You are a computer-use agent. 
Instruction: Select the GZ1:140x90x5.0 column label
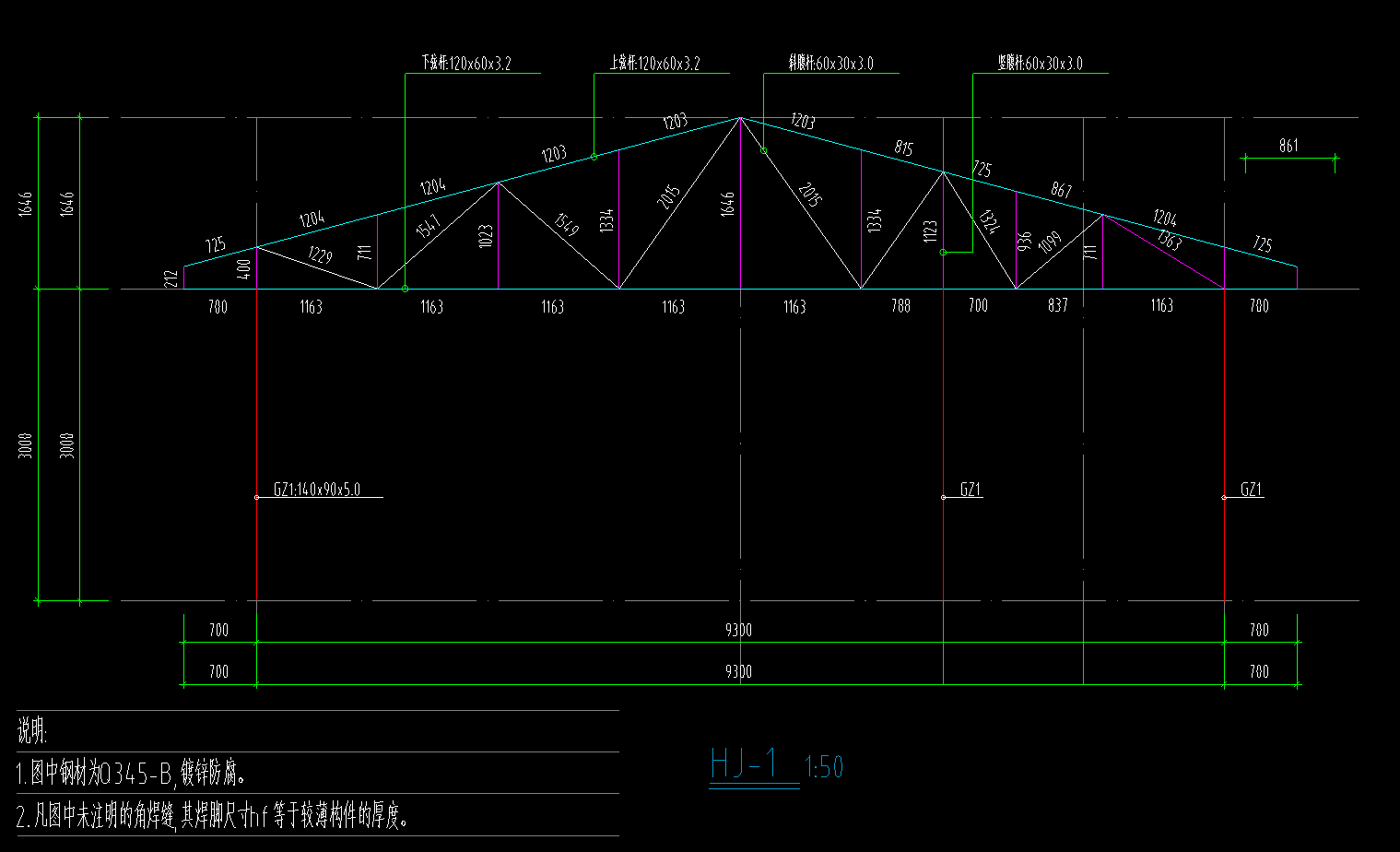click(x=317, y=490)
